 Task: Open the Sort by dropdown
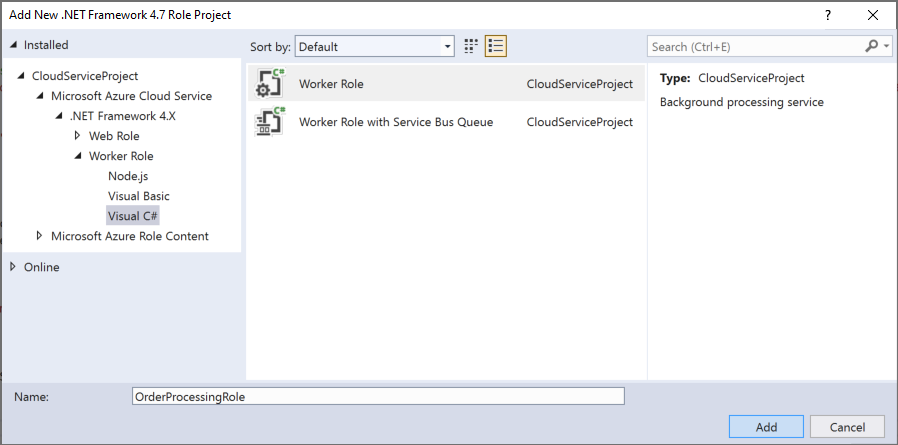(375, 46)
